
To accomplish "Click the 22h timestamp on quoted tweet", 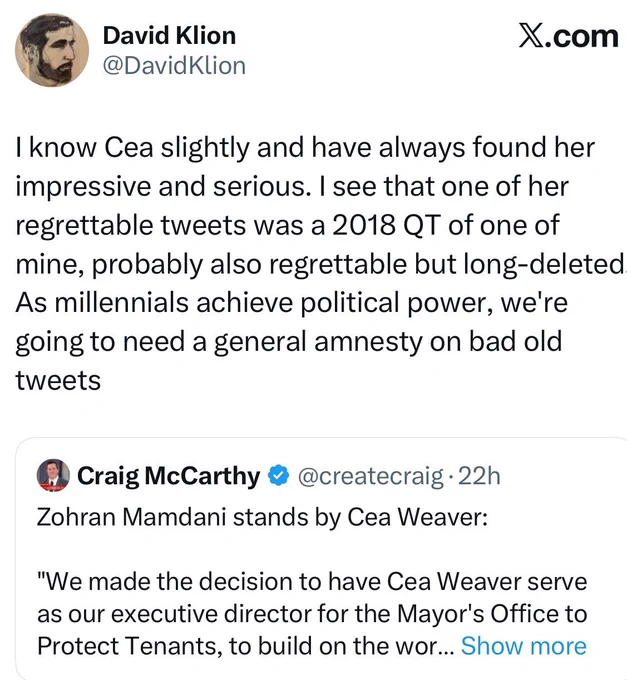I will click(x=479, y=476).
